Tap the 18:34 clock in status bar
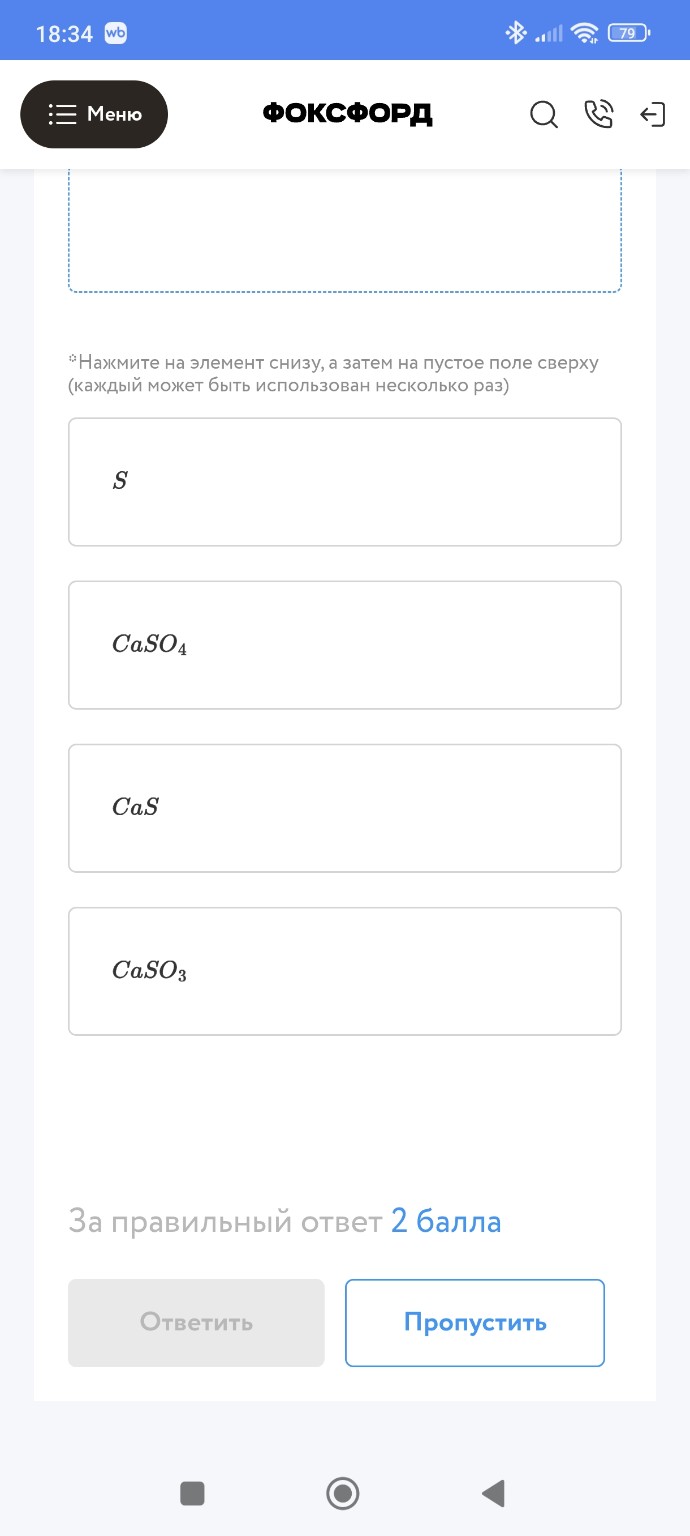The image size is (690, 1536). [x=64, y=34]
